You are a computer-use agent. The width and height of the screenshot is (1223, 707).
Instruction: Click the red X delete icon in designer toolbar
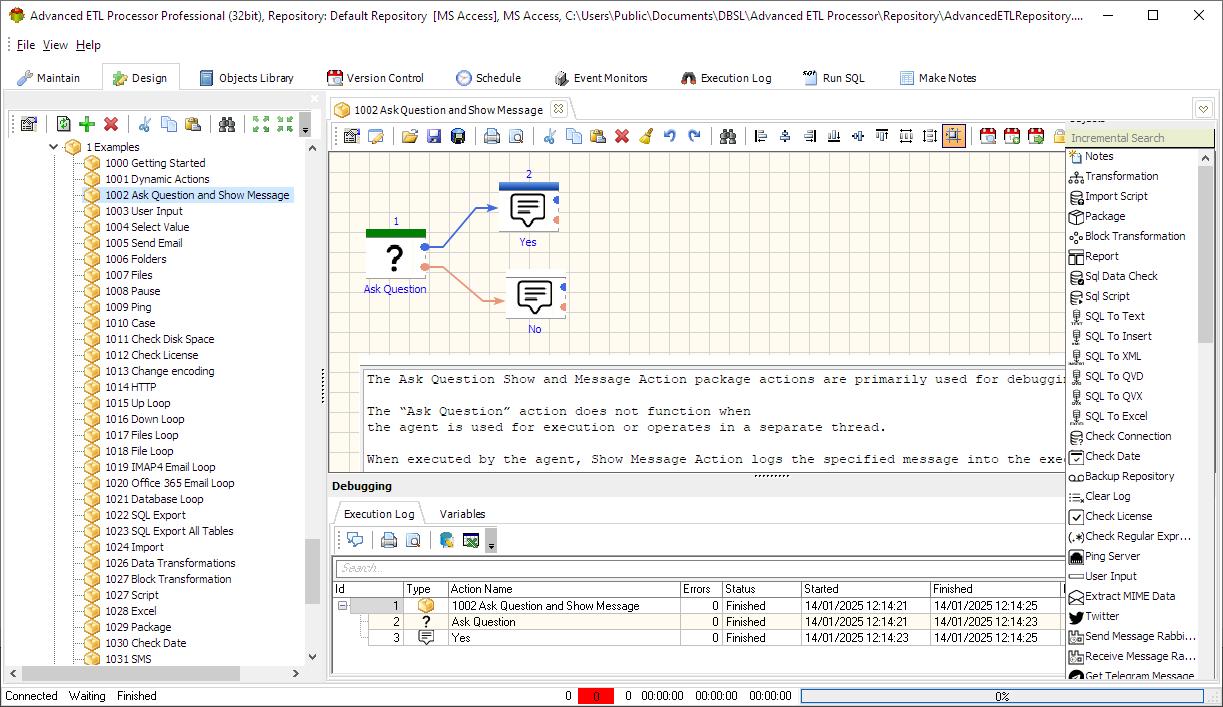point(621,136)
